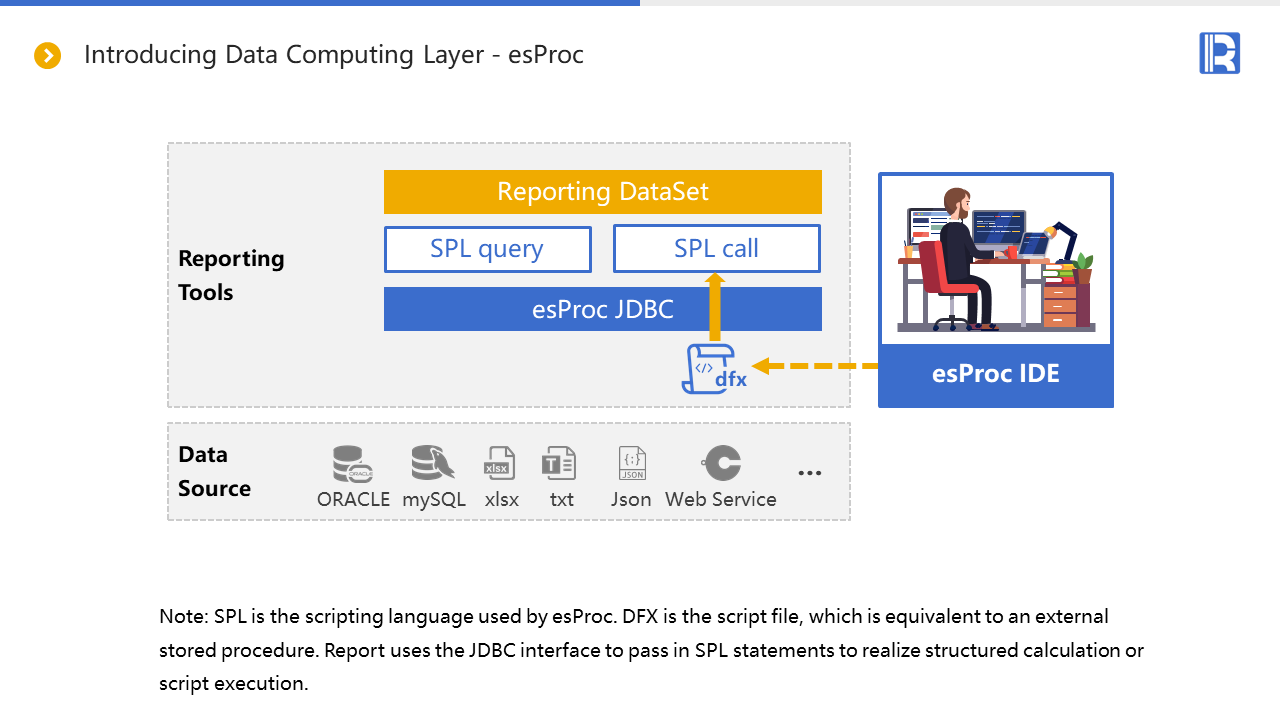
Task: Click the 'txt' caption text
Action: tap(561, 499)
